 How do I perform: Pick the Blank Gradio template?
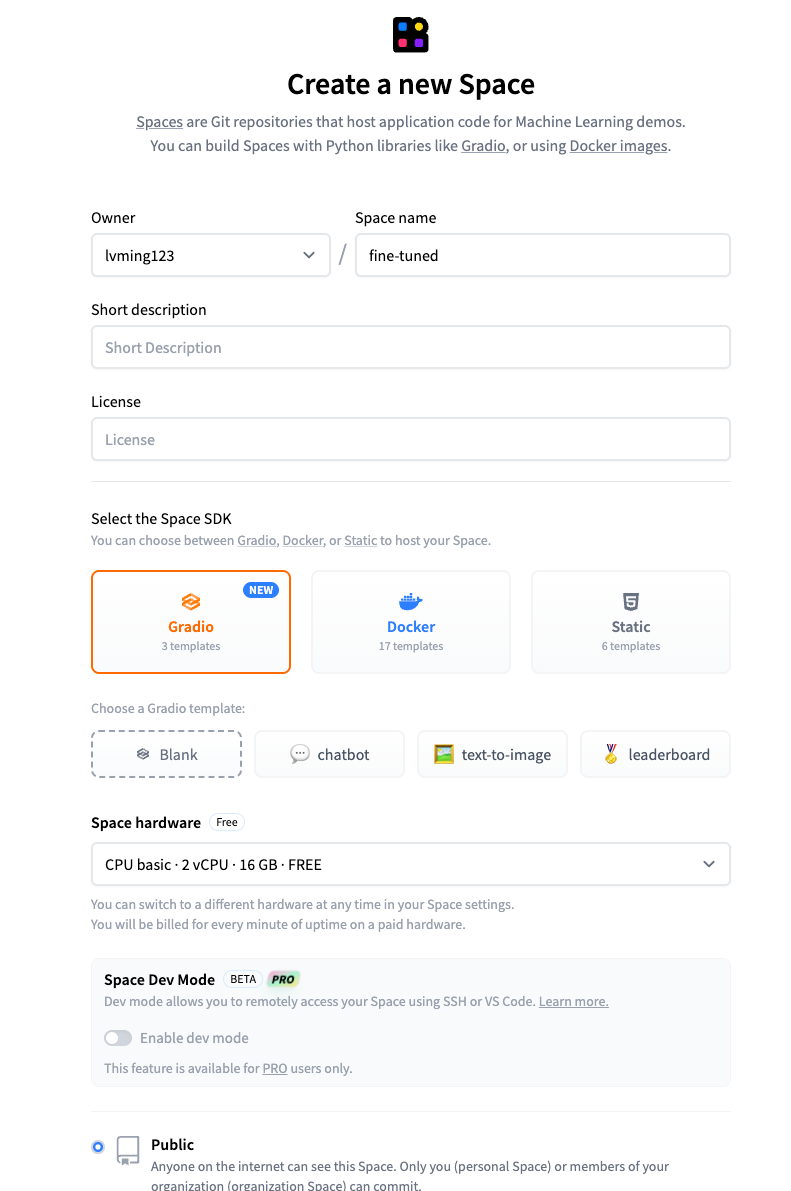pyautogui.click(x=166, y=754)
